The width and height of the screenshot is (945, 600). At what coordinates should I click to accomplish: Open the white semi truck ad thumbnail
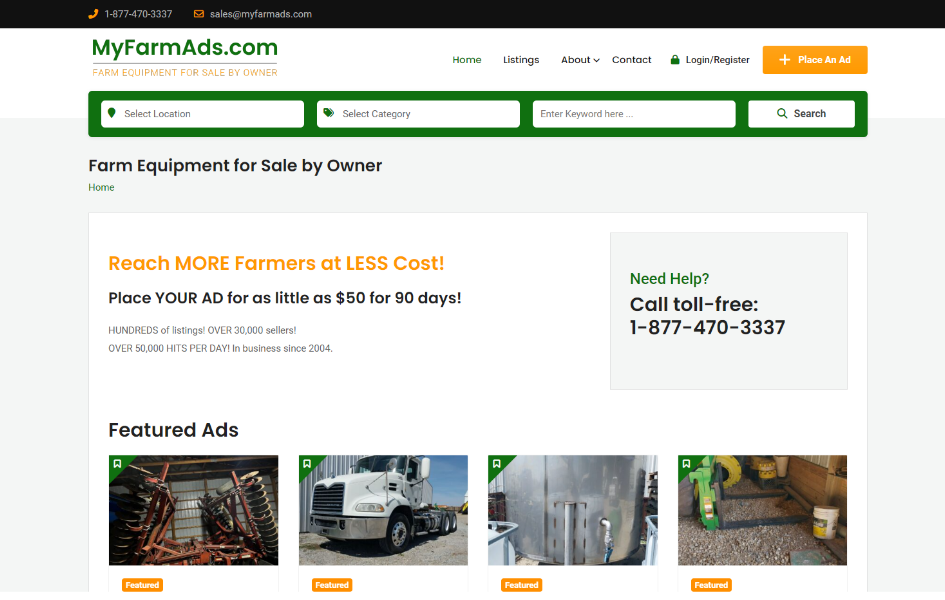click(383, 510)
